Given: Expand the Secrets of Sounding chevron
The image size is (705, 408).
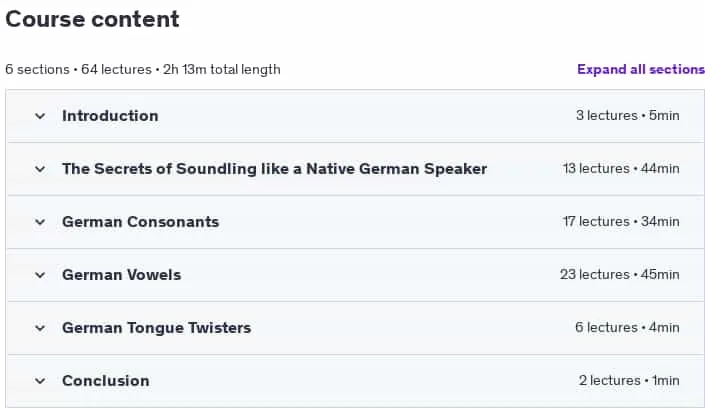Looking at the screenshot, I should tap(40, 169).
